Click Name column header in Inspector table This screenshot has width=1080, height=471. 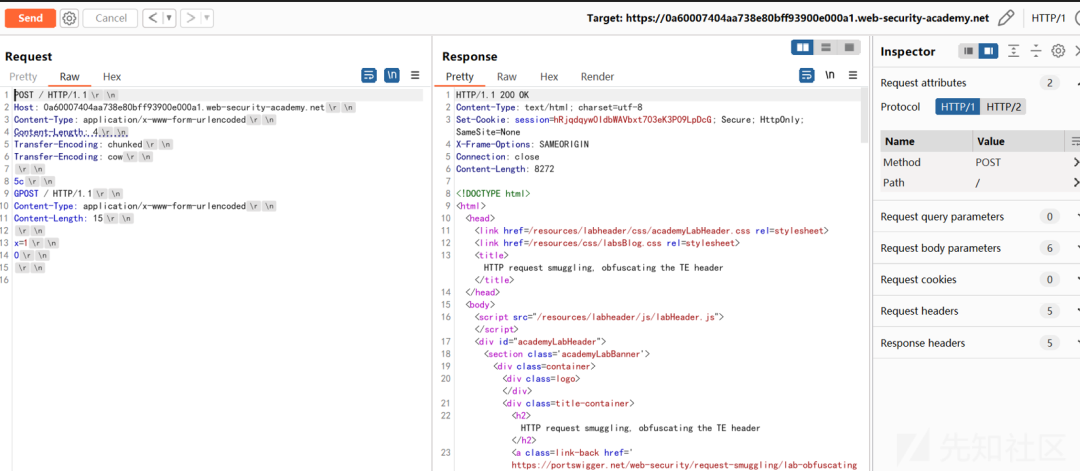tap(926, 141)
